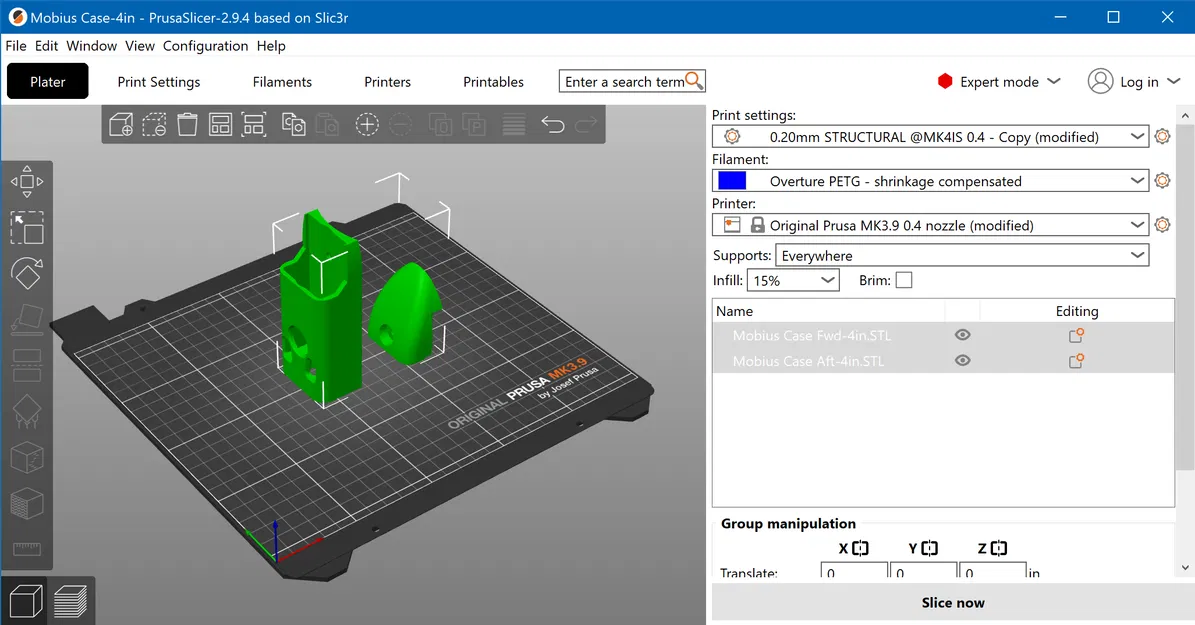Open the Window menu
The width and height of the screenshot is (1195, 625).
(x=91, y=46)
